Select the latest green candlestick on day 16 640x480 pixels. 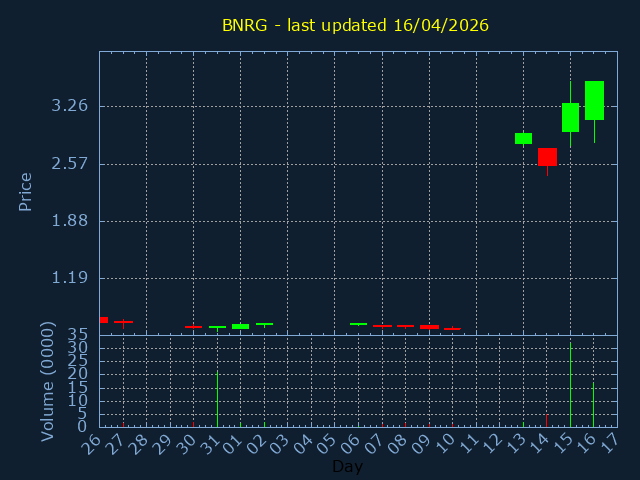click(594, 100)
